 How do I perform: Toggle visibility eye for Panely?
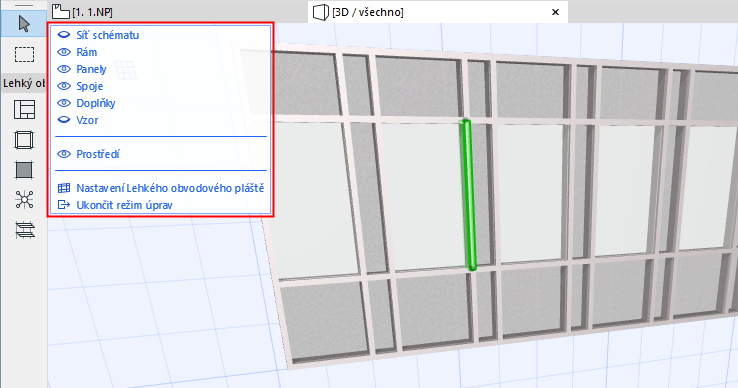click(x=64, y=69)
